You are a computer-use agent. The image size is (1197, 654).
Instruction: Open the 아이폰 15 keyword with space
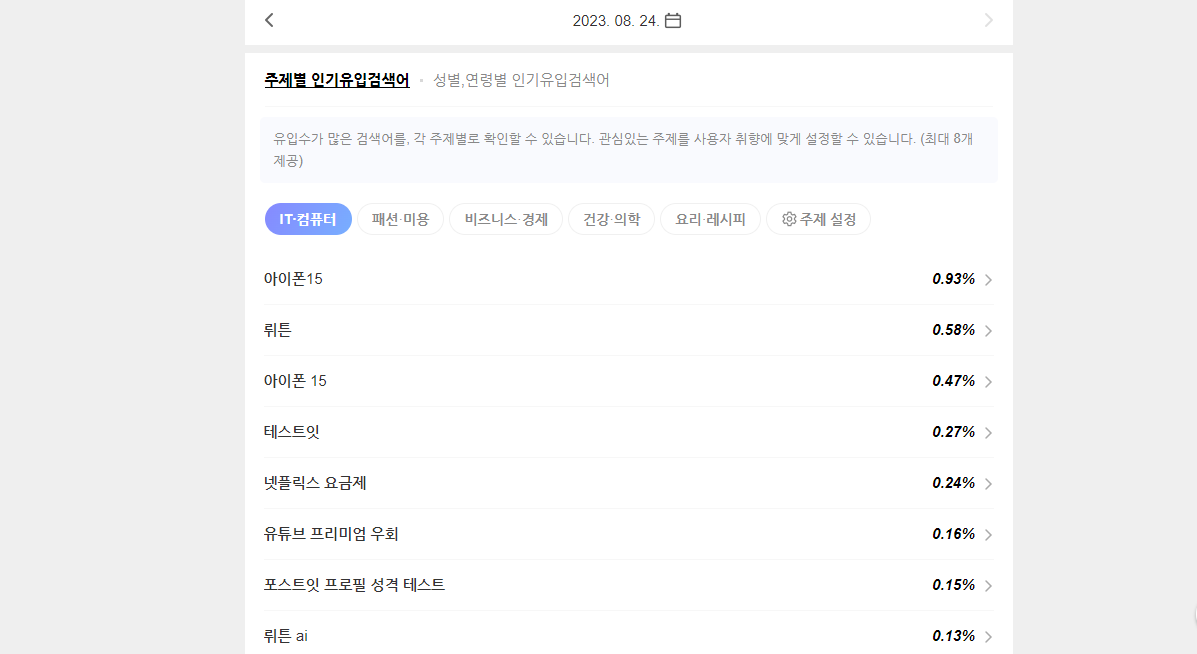(628, 382)
